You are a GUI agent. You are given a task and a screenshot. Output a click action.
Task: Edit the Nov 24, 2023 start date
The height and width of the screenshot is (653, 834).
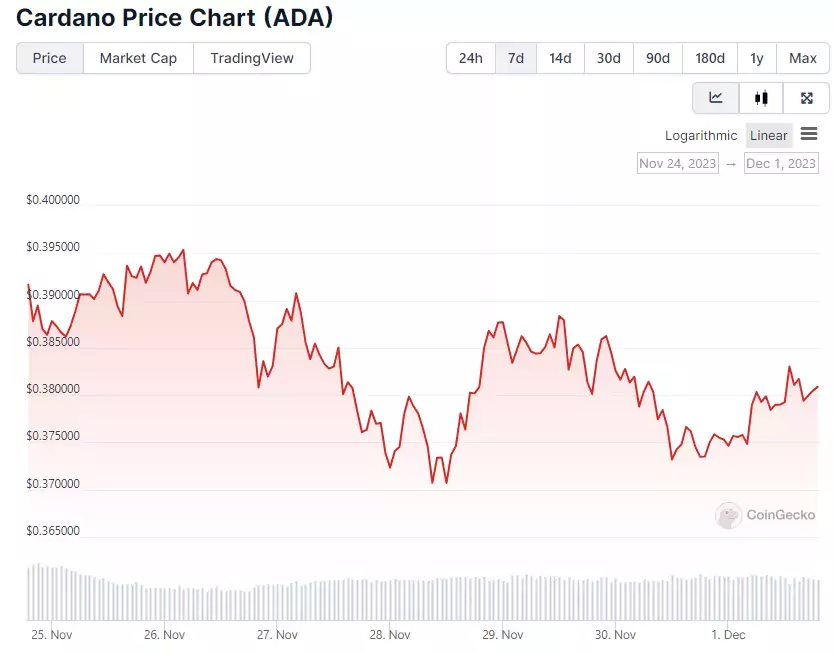tap(678, 163)
